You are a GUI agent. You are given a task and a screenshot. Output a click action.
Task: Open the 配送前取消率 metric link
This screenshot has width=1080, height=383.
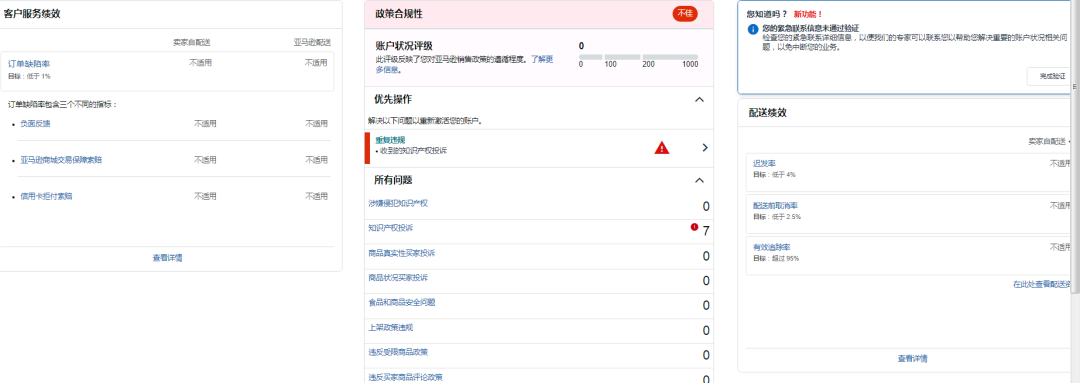pyautogui.click(x=776, y=205)
